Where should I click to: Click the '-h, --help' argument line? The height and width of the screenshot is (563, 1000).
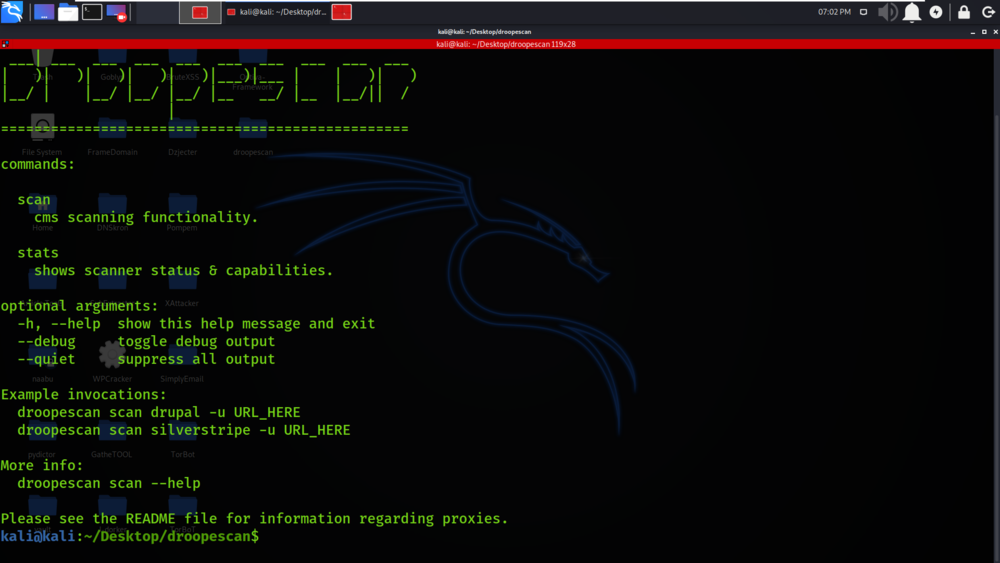[x=196, y=324]
